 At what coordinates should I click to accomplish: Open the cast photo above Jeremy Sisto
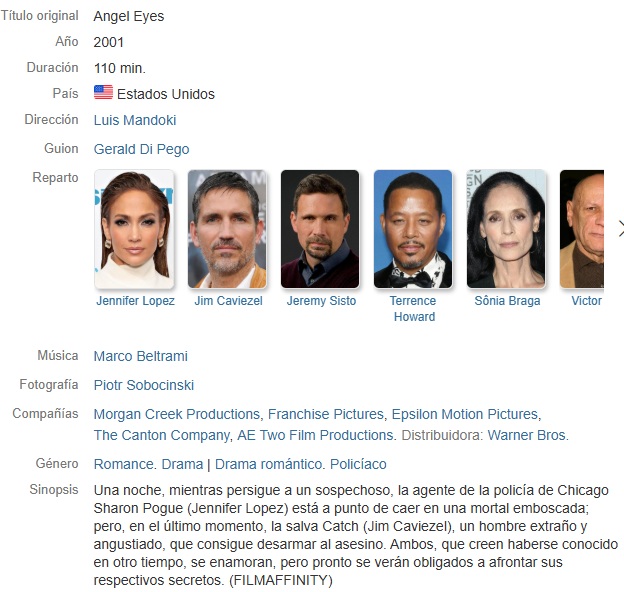(x=320, y=229)
